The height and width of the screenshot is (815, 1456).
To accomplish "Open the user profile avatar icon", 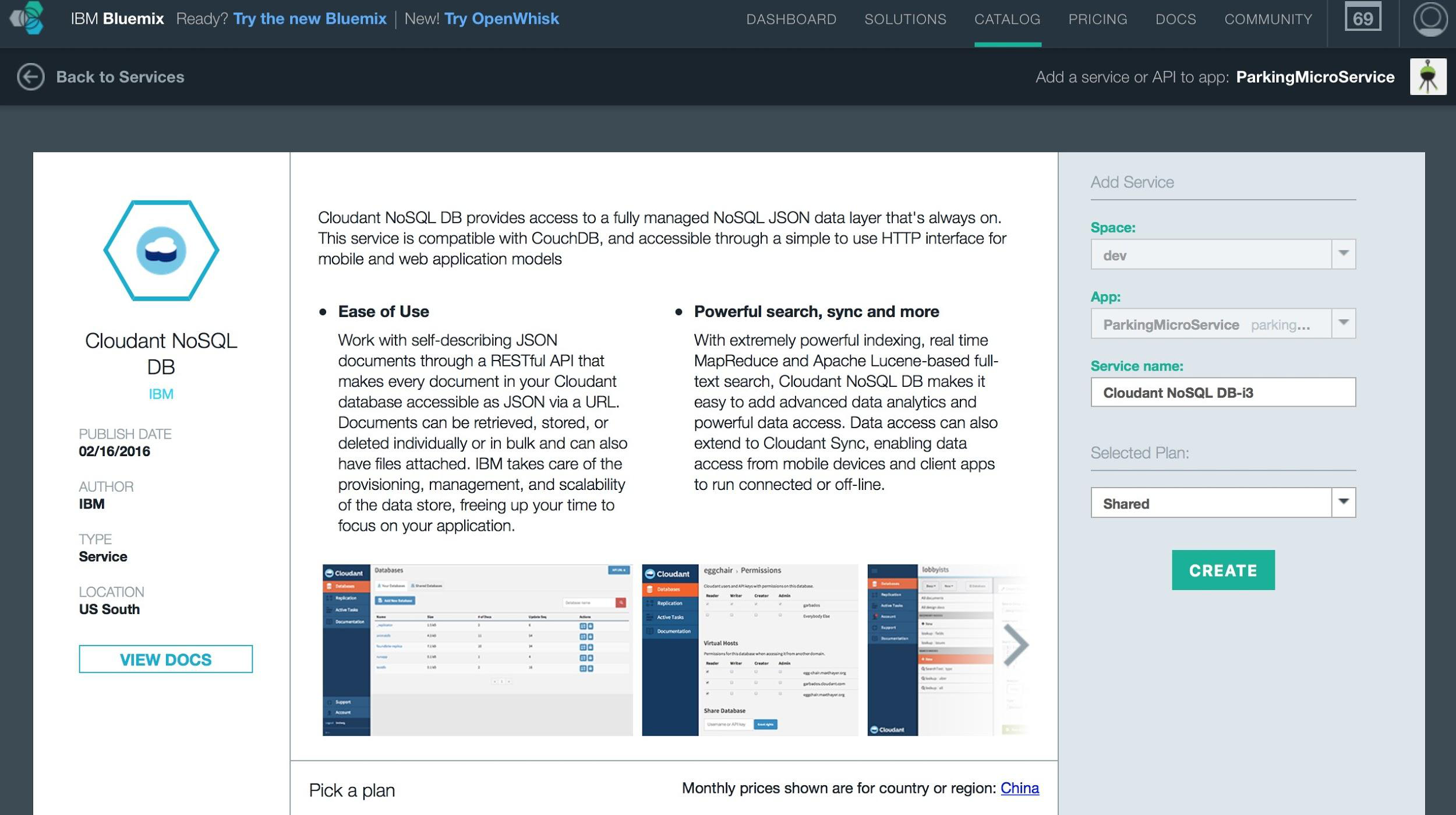I will click(x=1430, y=19).
